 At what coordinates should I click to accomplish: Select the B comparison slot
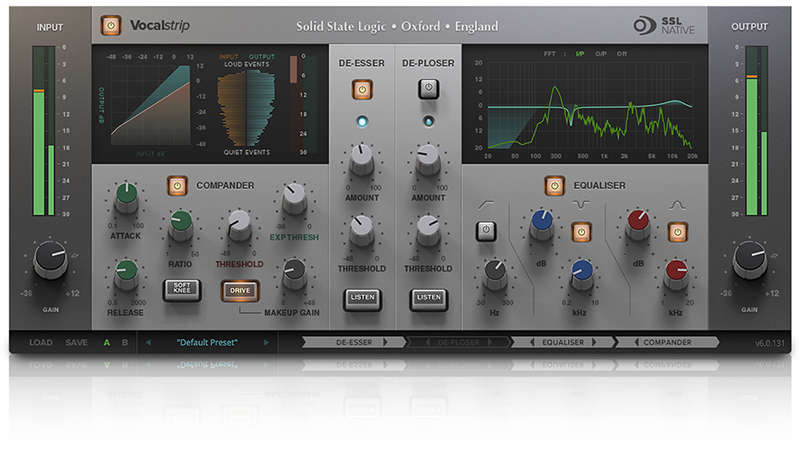(x=124, y=342)
